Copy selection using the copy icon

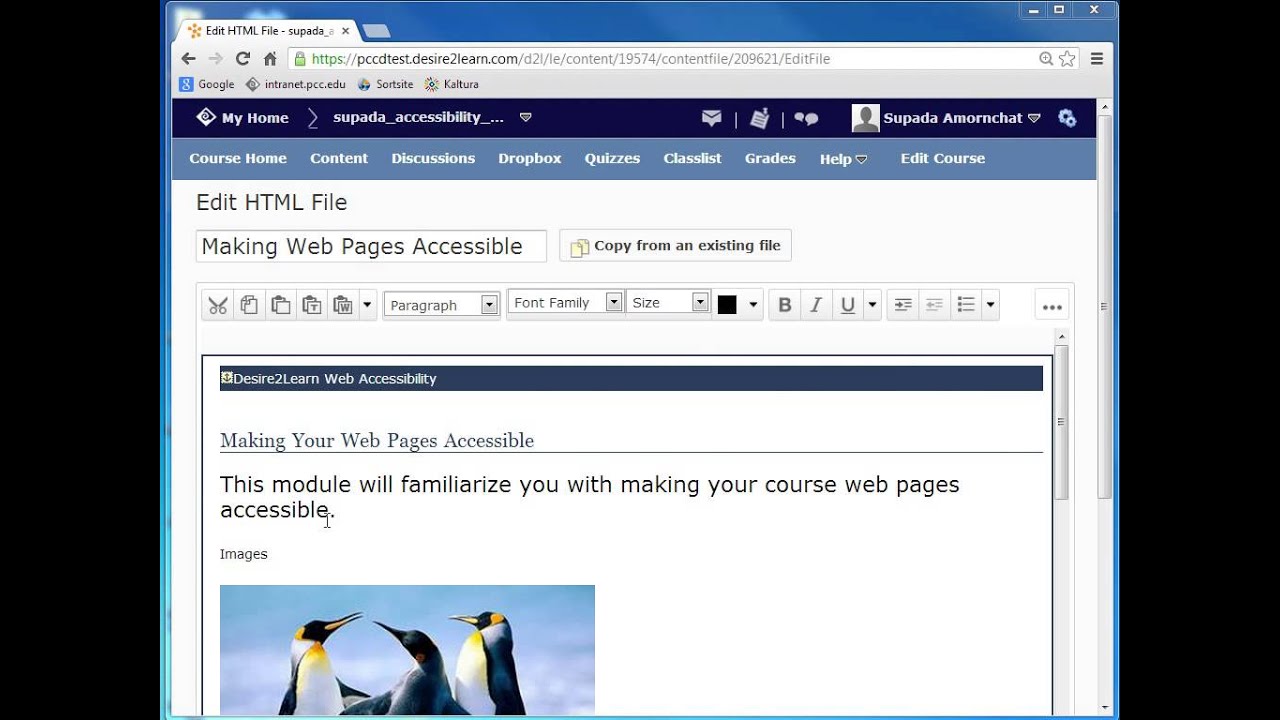coord(249,305)
